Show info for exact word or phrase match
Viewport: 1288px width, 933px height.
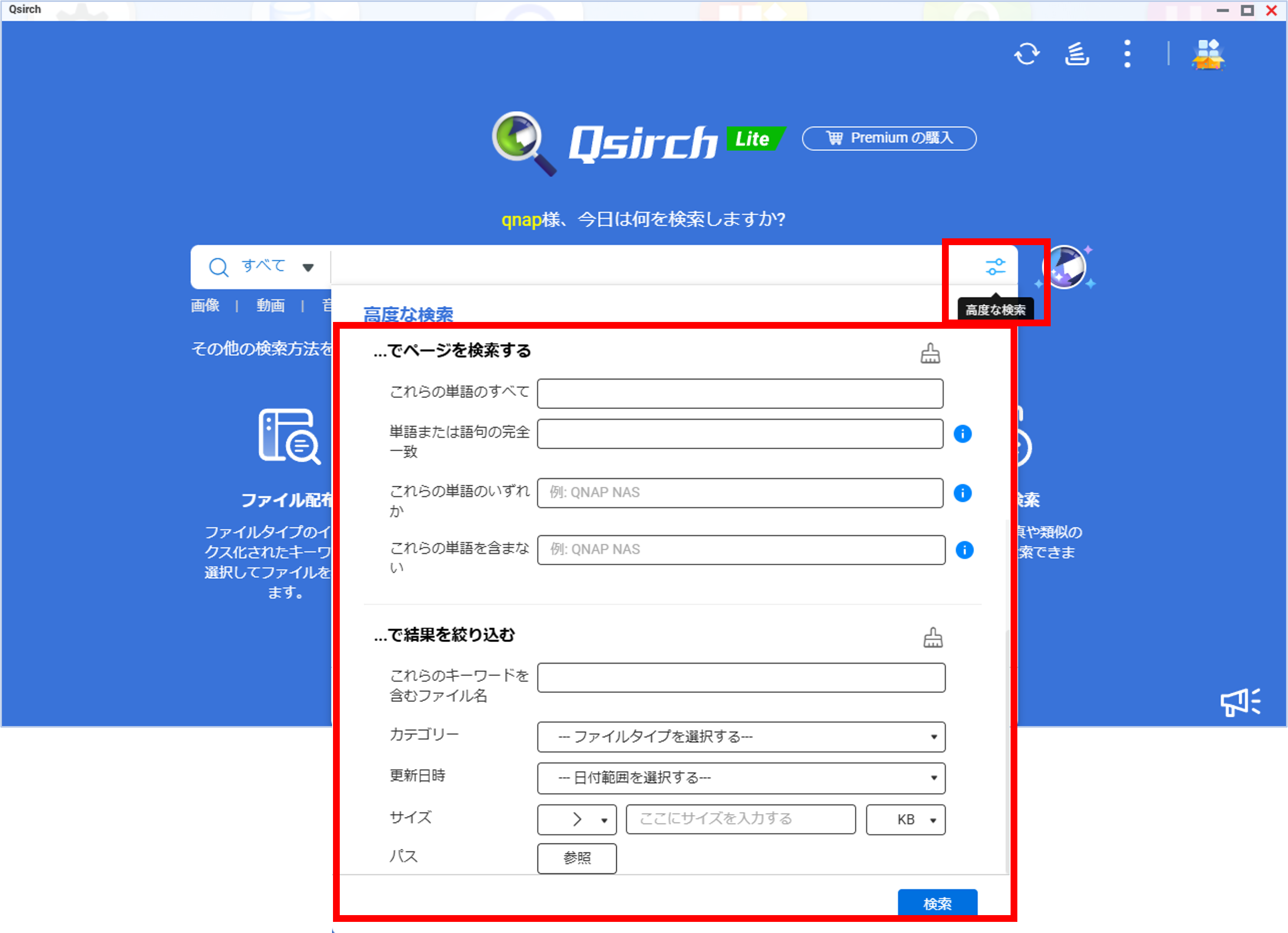tap(963, 434)
